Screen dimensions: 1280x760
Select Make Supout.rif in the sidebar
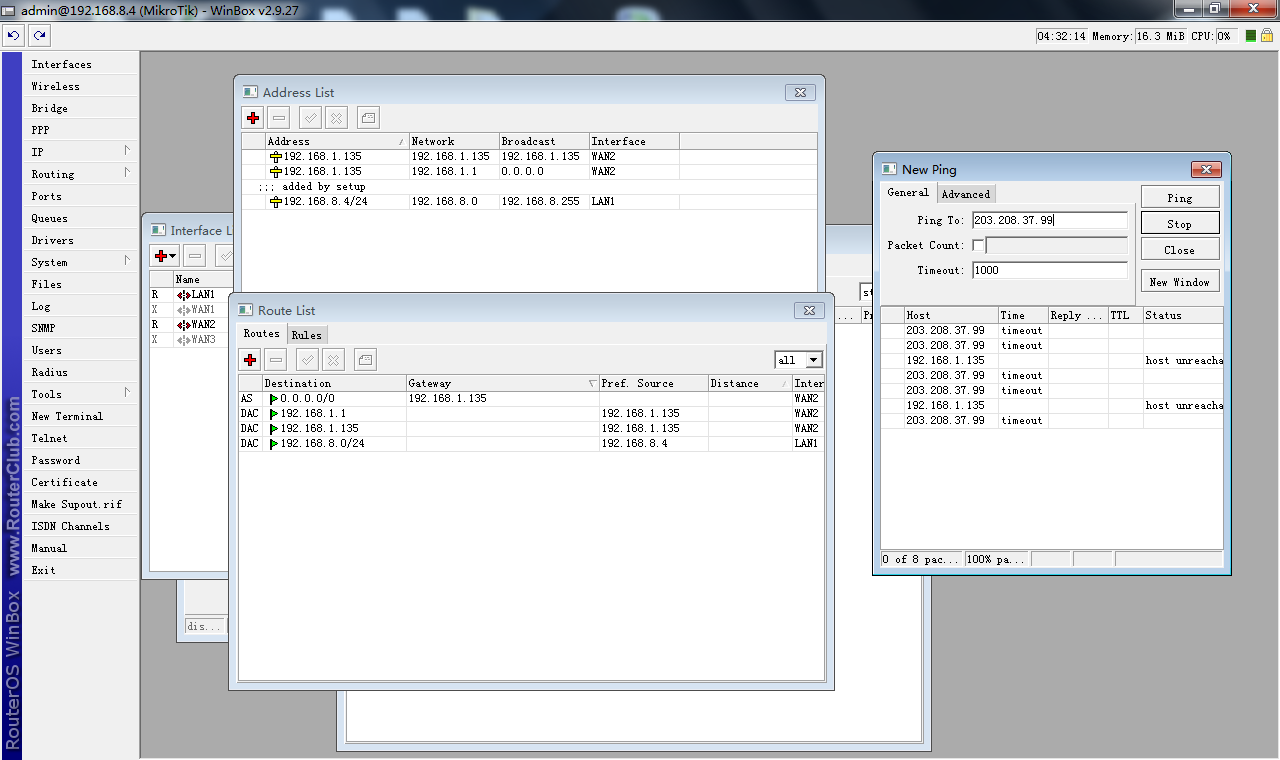81,504
